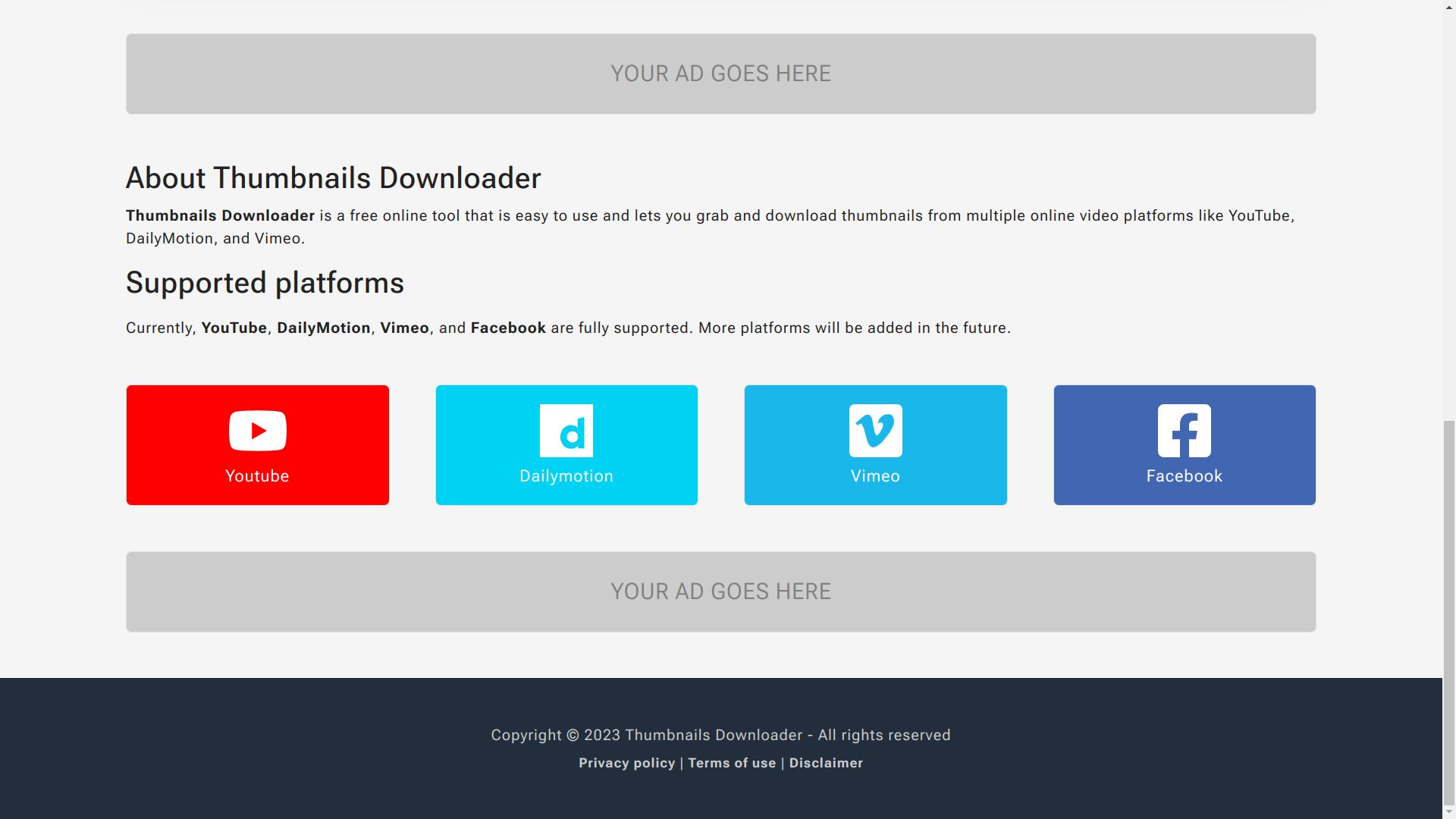Click the Dailymotion 'd' logo icon
The image size is (1456, 819).
tap(566, 431)
